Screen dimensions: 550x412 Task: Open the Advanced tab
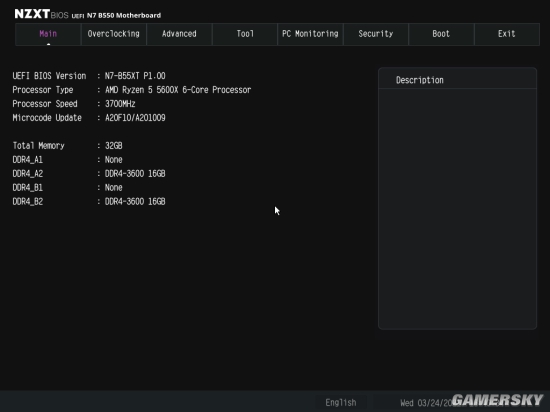coord(179,34)
